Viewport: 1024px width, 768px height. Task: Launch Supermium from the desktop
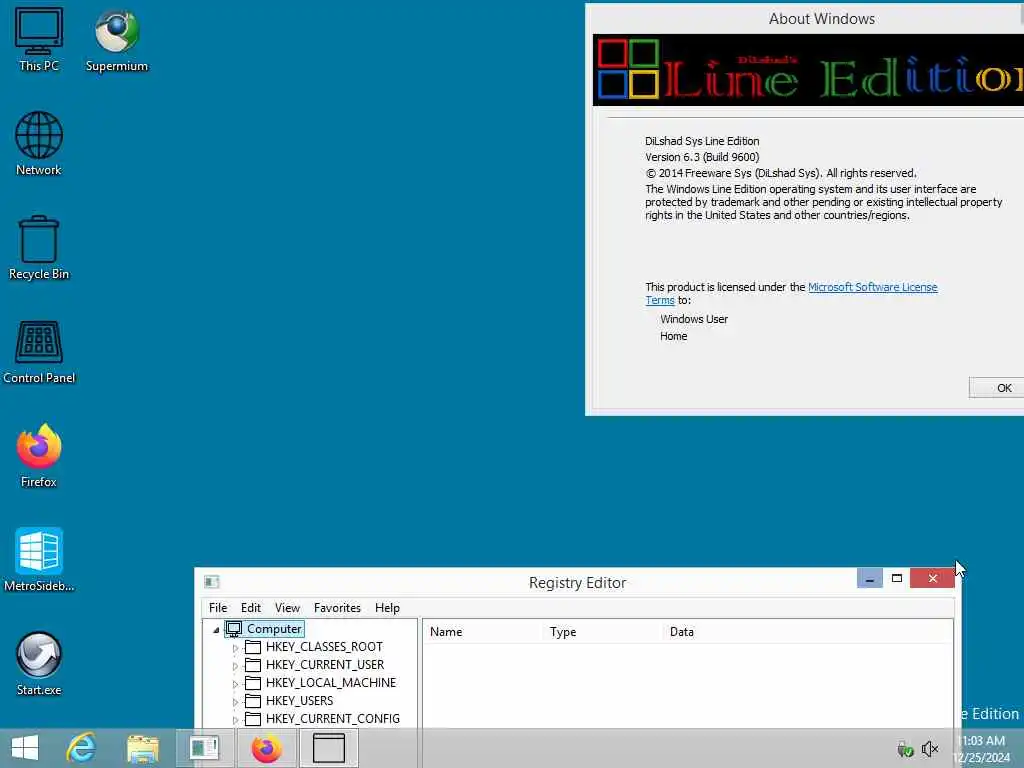tap(117, 39)
